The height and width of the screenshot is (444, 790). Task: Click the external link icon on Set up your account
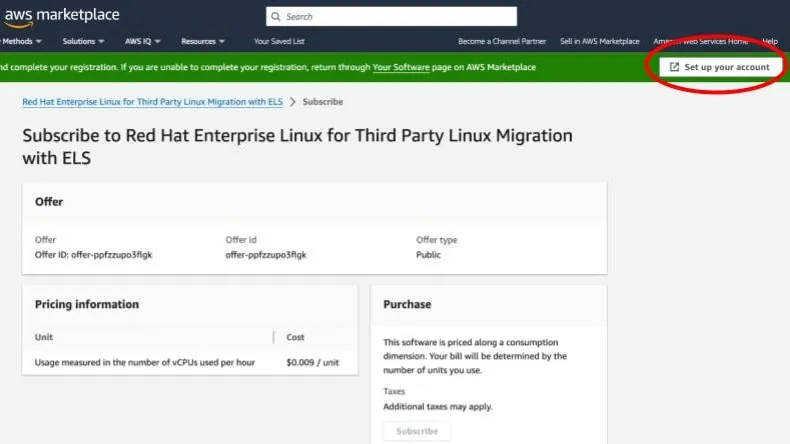[674, 67]
